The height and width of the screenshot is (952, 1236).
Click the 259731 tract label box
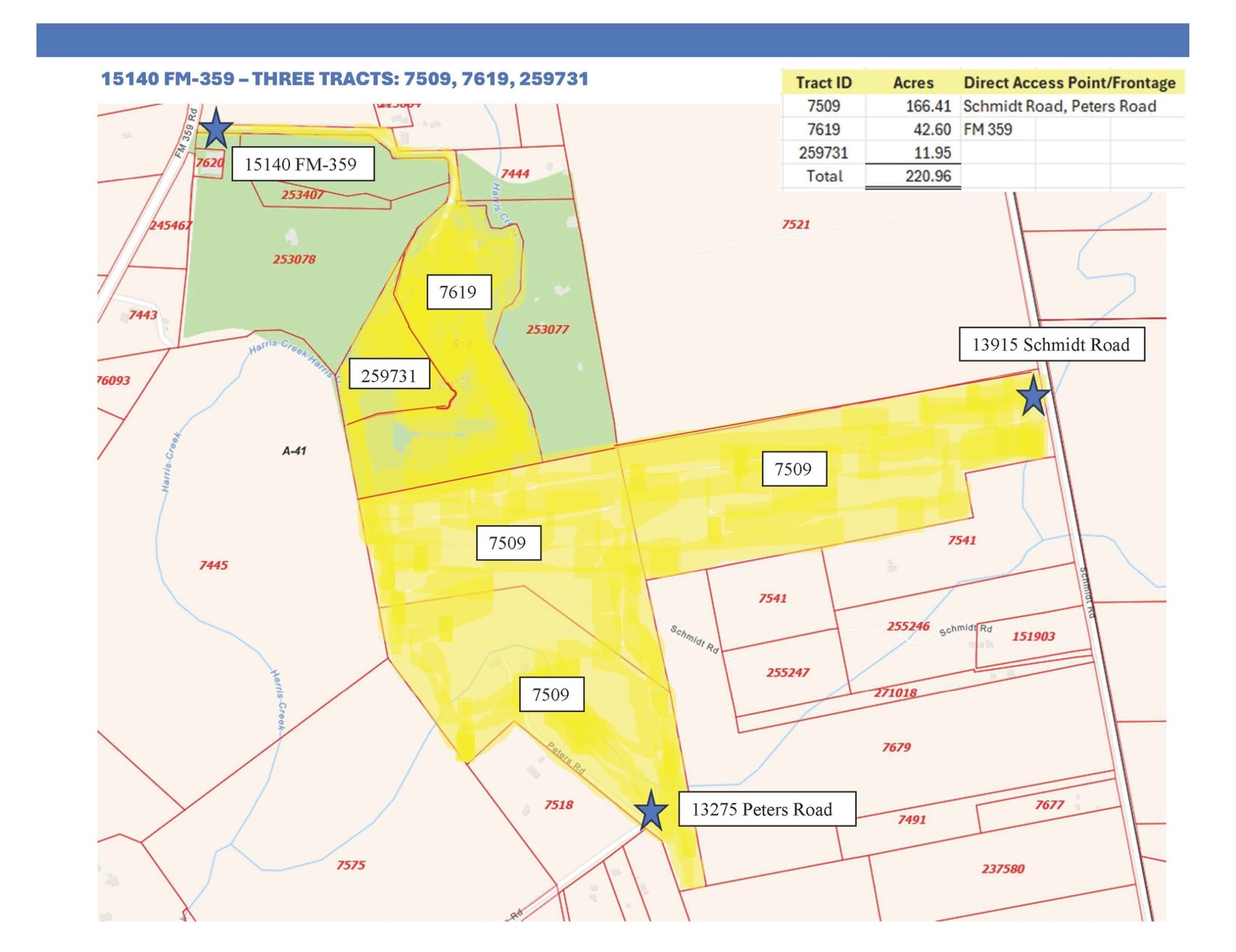point(389,375)
